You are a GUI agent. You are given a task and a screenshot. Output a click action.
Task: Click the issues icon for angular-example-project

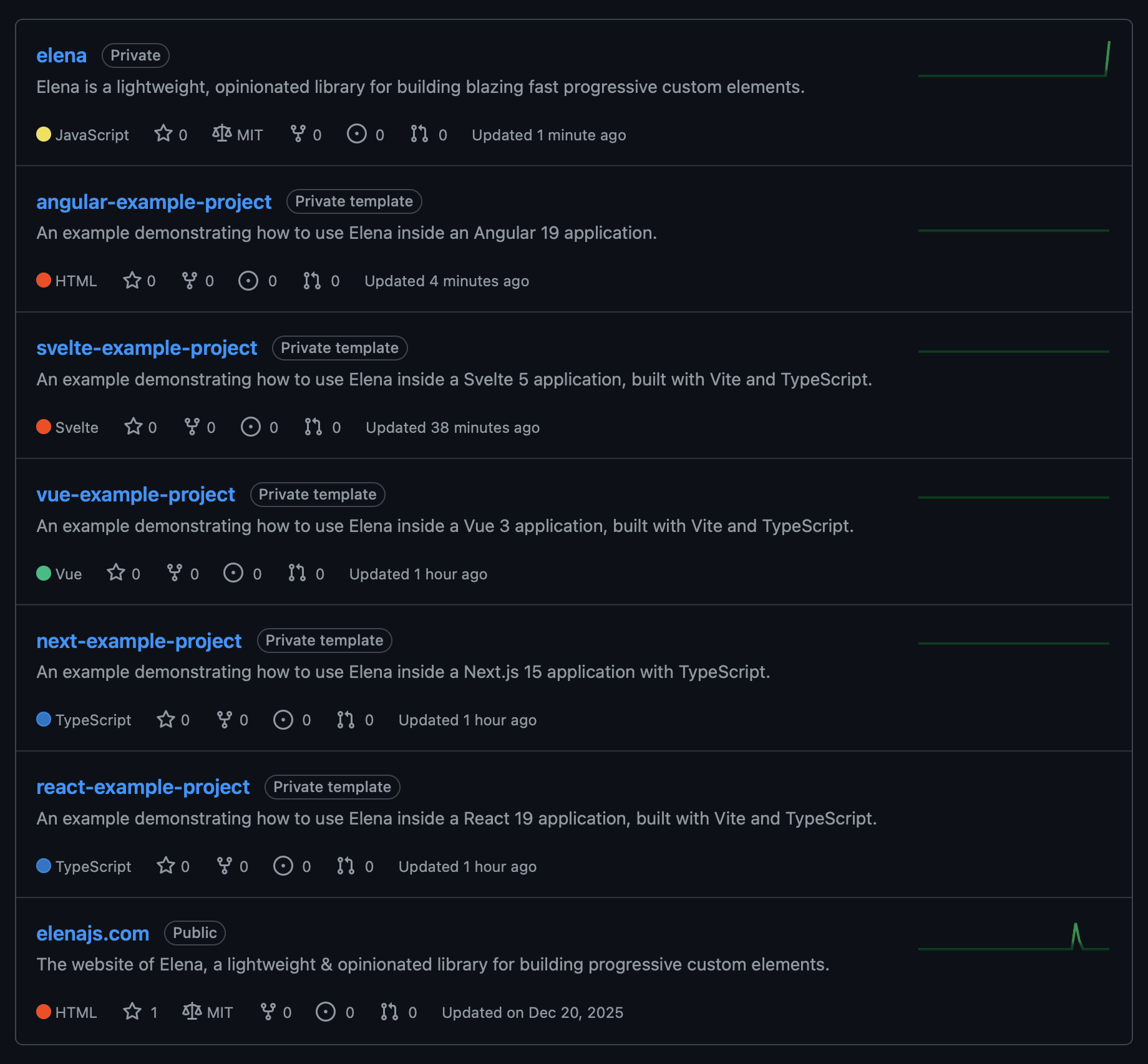(248, 281)
